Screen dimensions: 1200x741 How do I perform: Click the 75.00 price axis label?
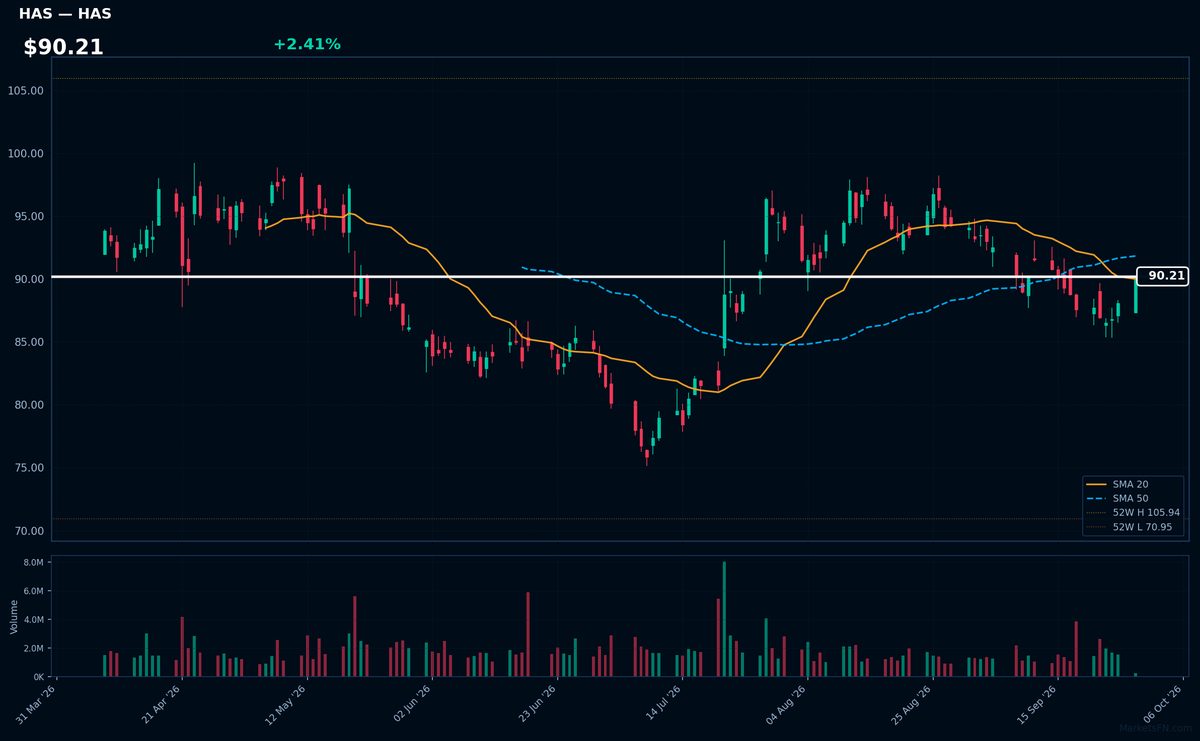click(28, 468)
